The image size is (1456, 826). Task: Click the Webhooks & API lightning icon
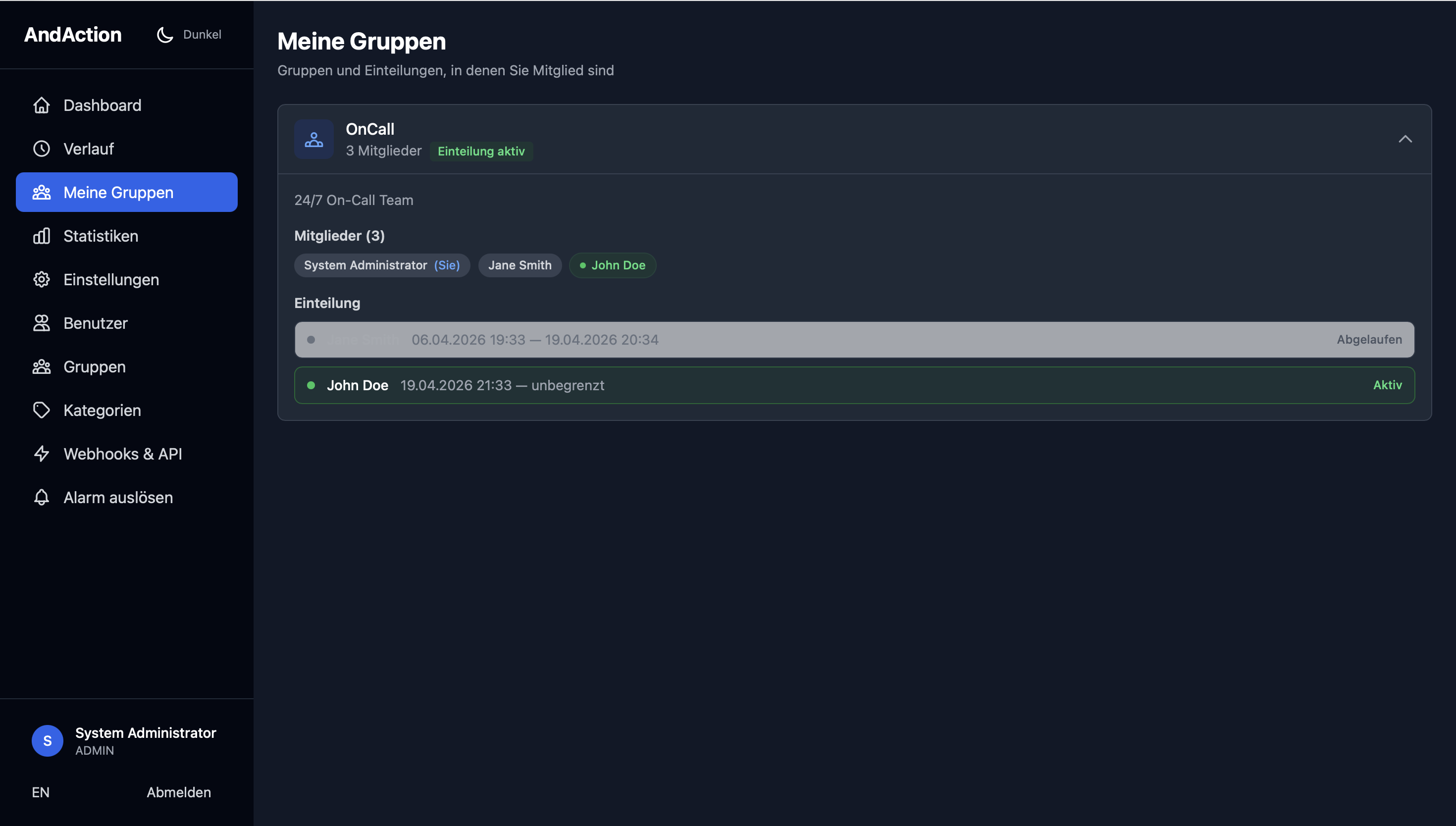tap(42, 454)
